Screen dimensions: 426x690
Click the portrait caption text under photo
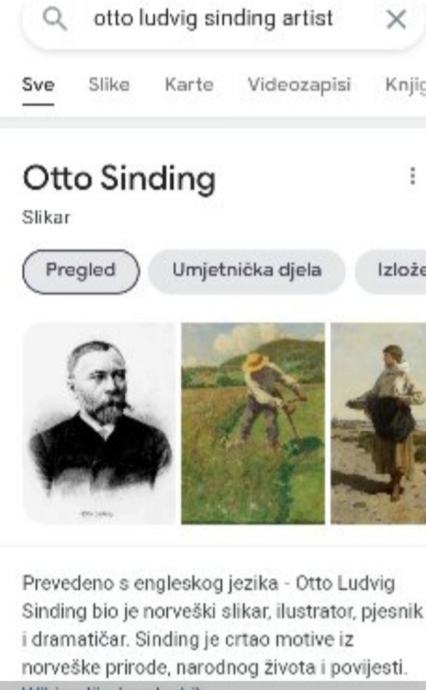pyautogui.click(x=97, y=514)
